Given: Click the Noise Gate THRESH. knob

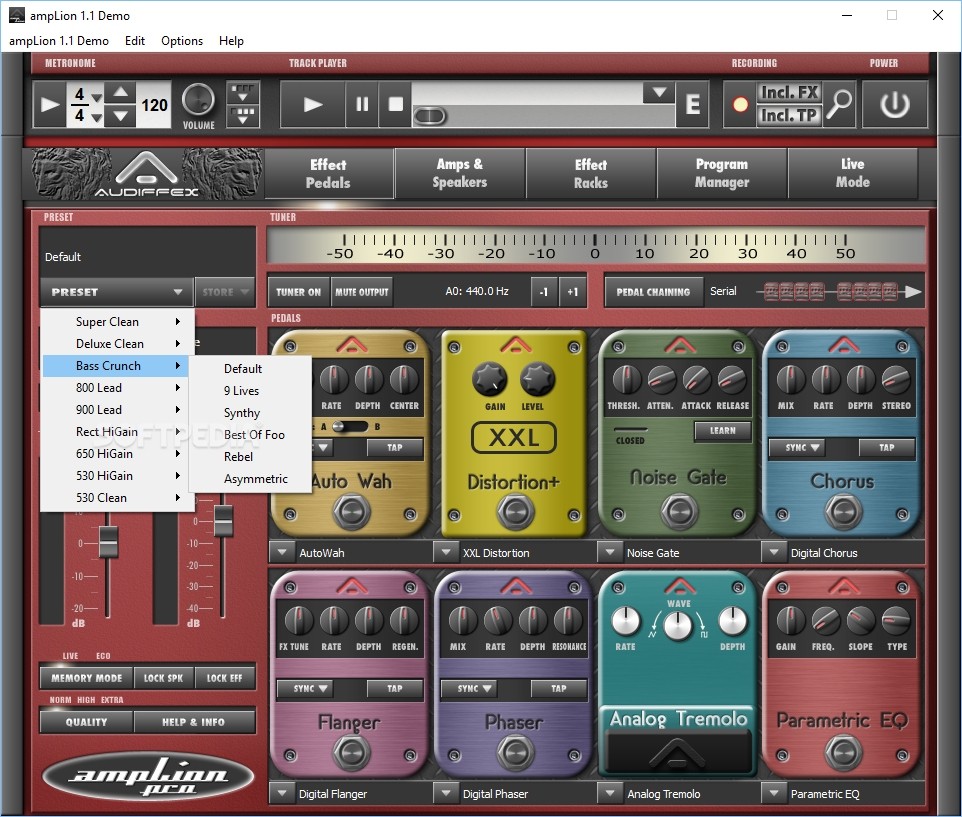Looking at the screenshot, I should click(625, 379).
